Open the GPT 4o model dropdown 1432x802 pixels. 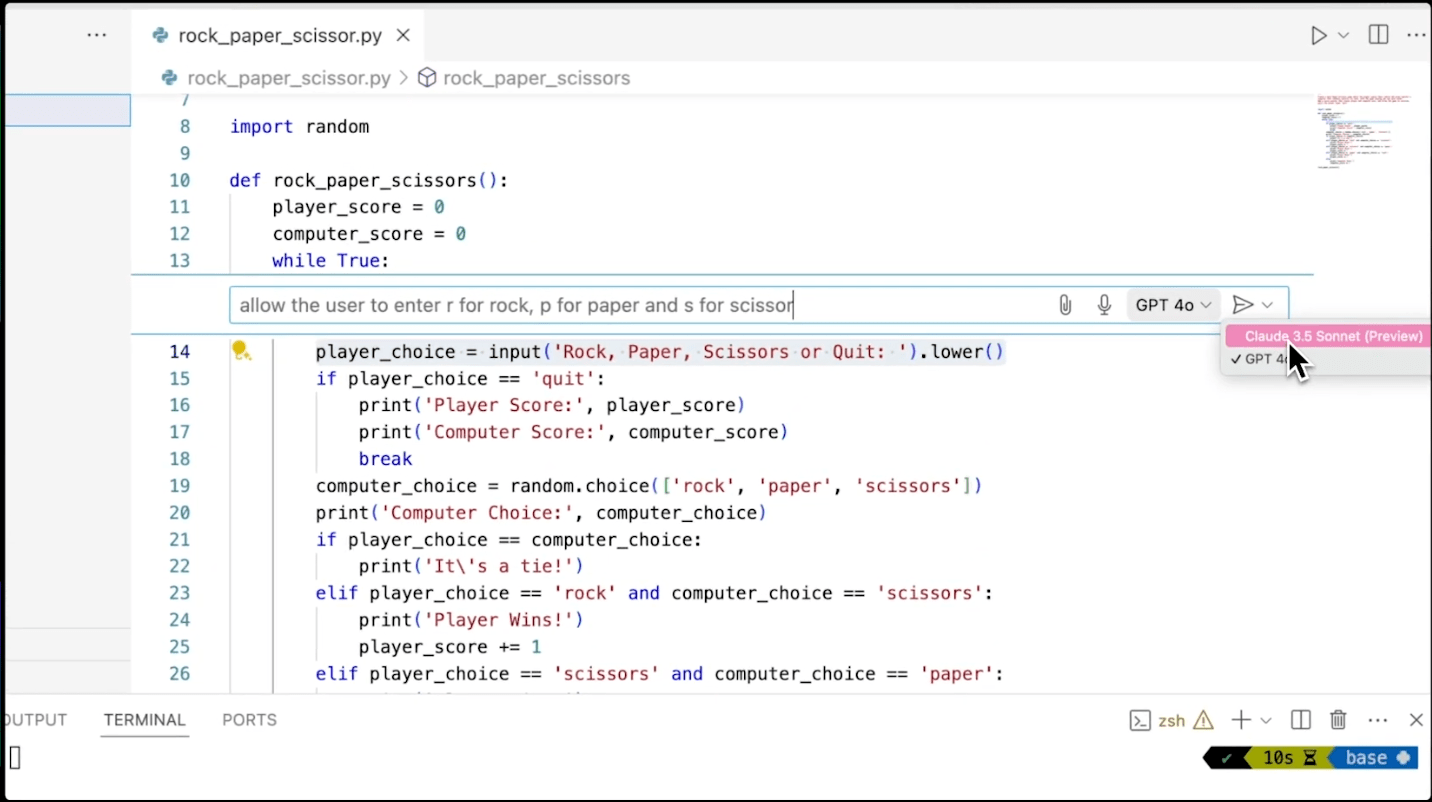(x=1172, y=305)
